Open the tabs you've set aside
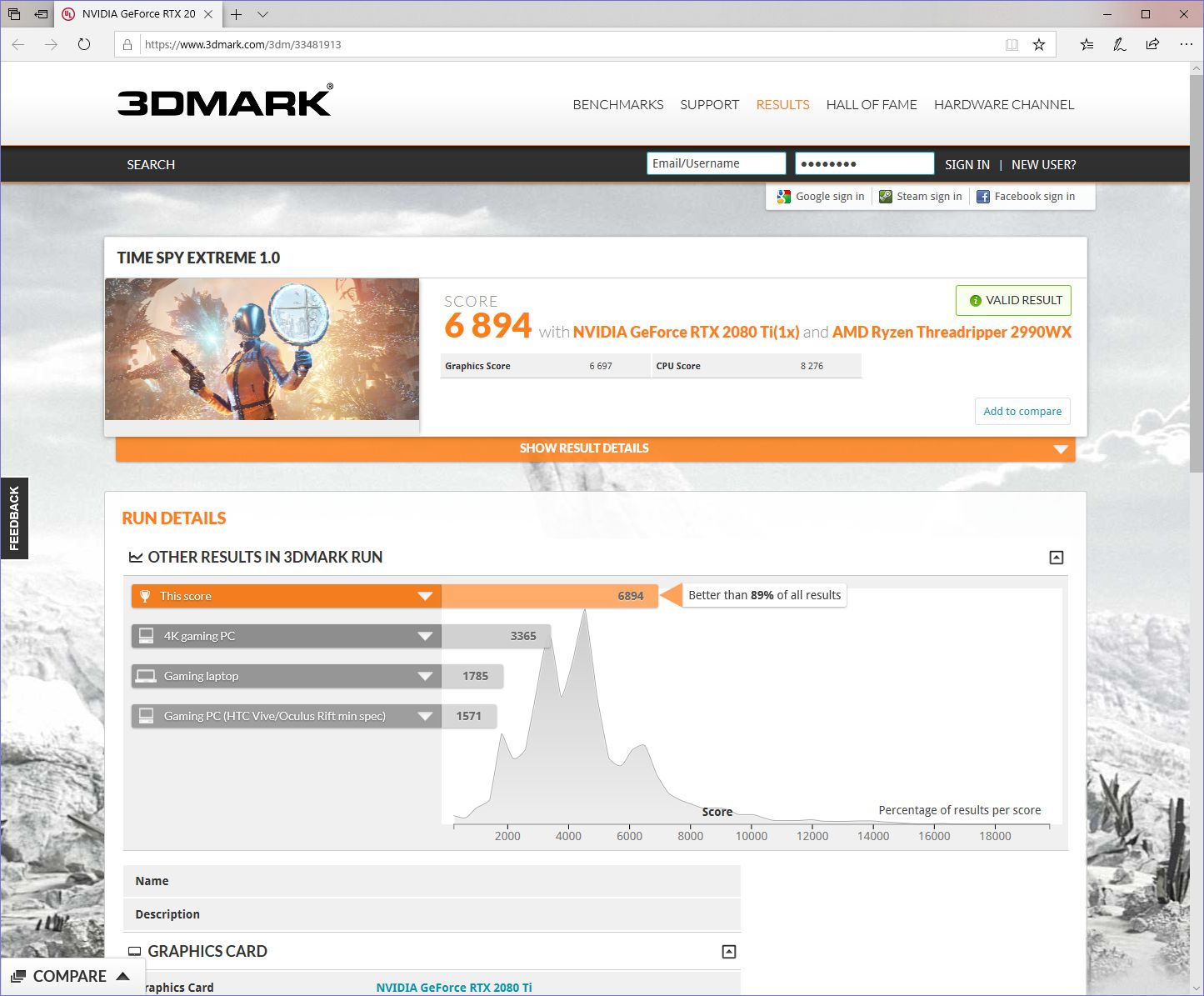 (x=14, y=14)
